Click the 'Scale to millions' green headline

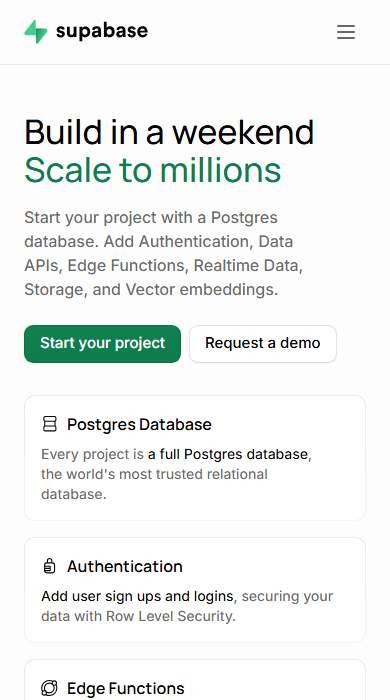click(153, 170)
